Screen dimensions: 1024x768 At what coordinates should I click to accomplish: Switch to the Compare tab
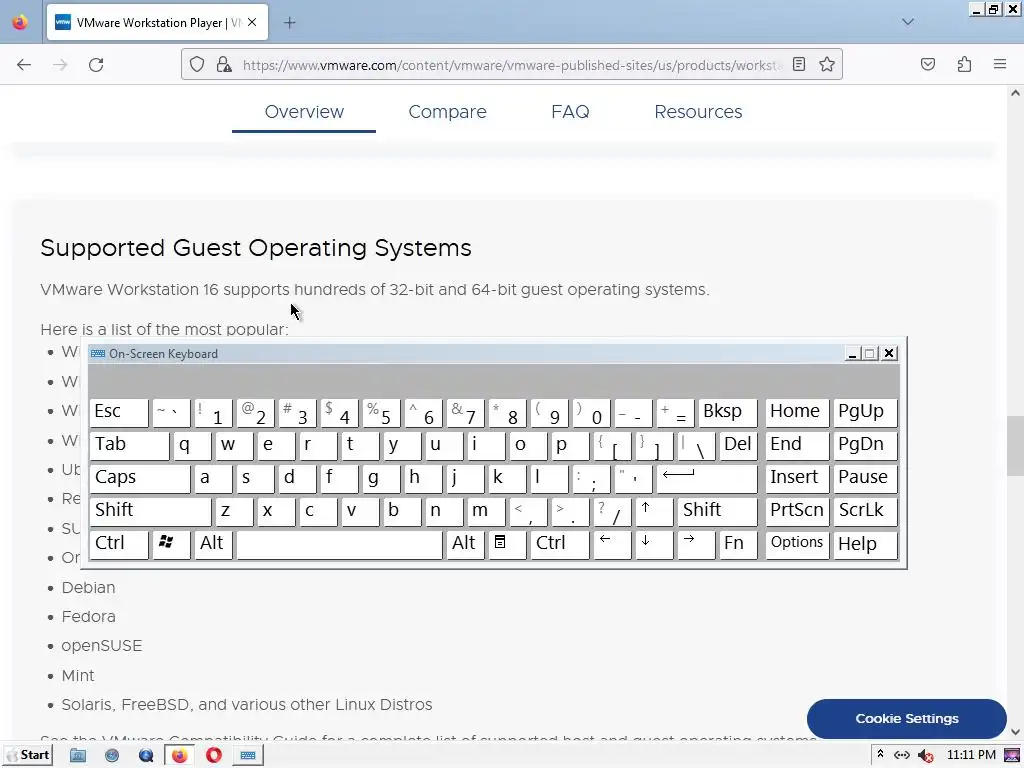(447, 112)
